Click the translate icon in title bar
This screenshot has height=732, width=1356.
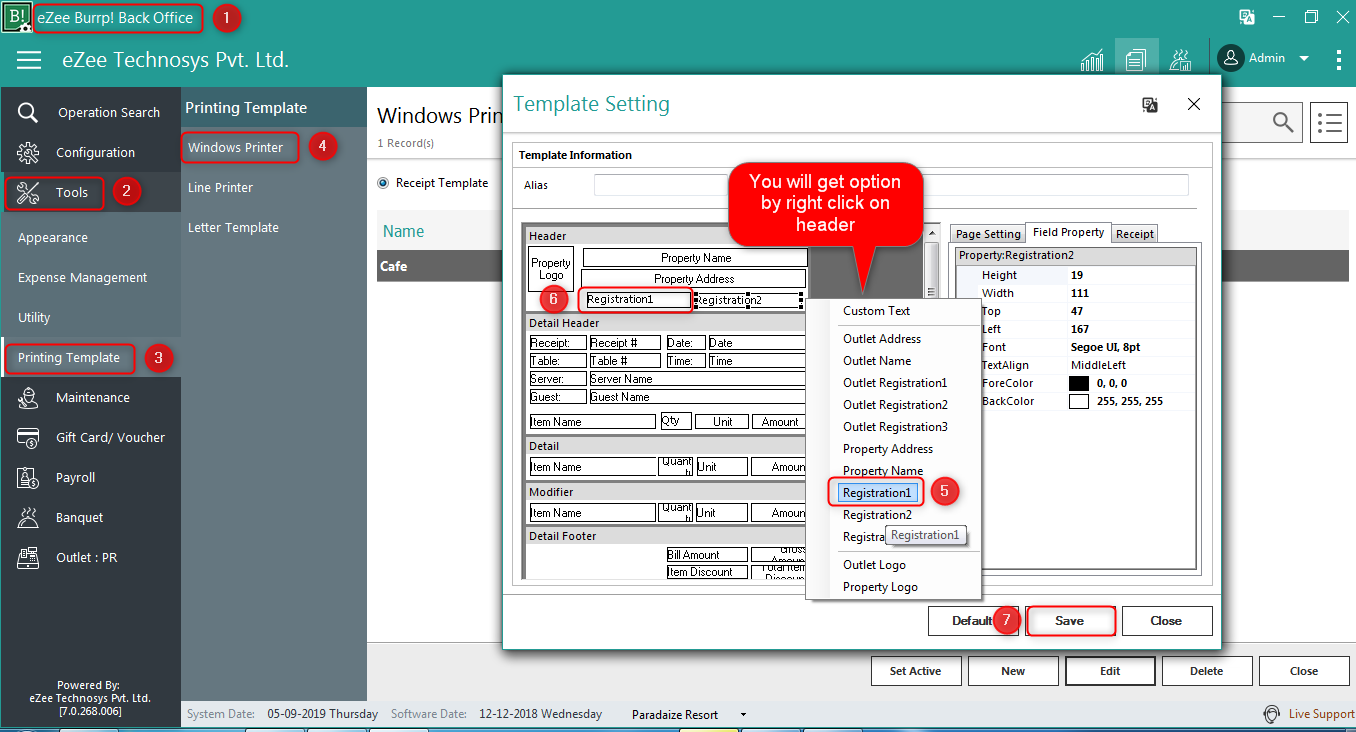[1247, 17]
